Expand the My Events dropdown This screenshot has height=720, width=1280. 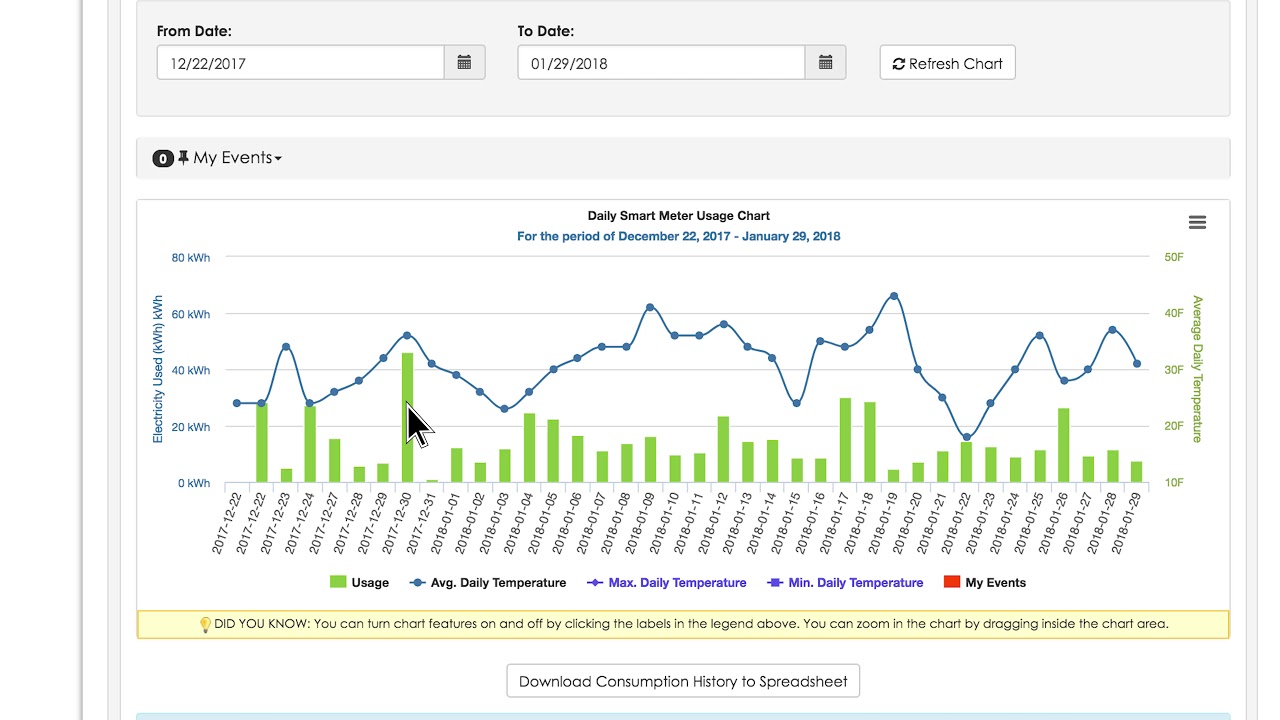point(237,158)
